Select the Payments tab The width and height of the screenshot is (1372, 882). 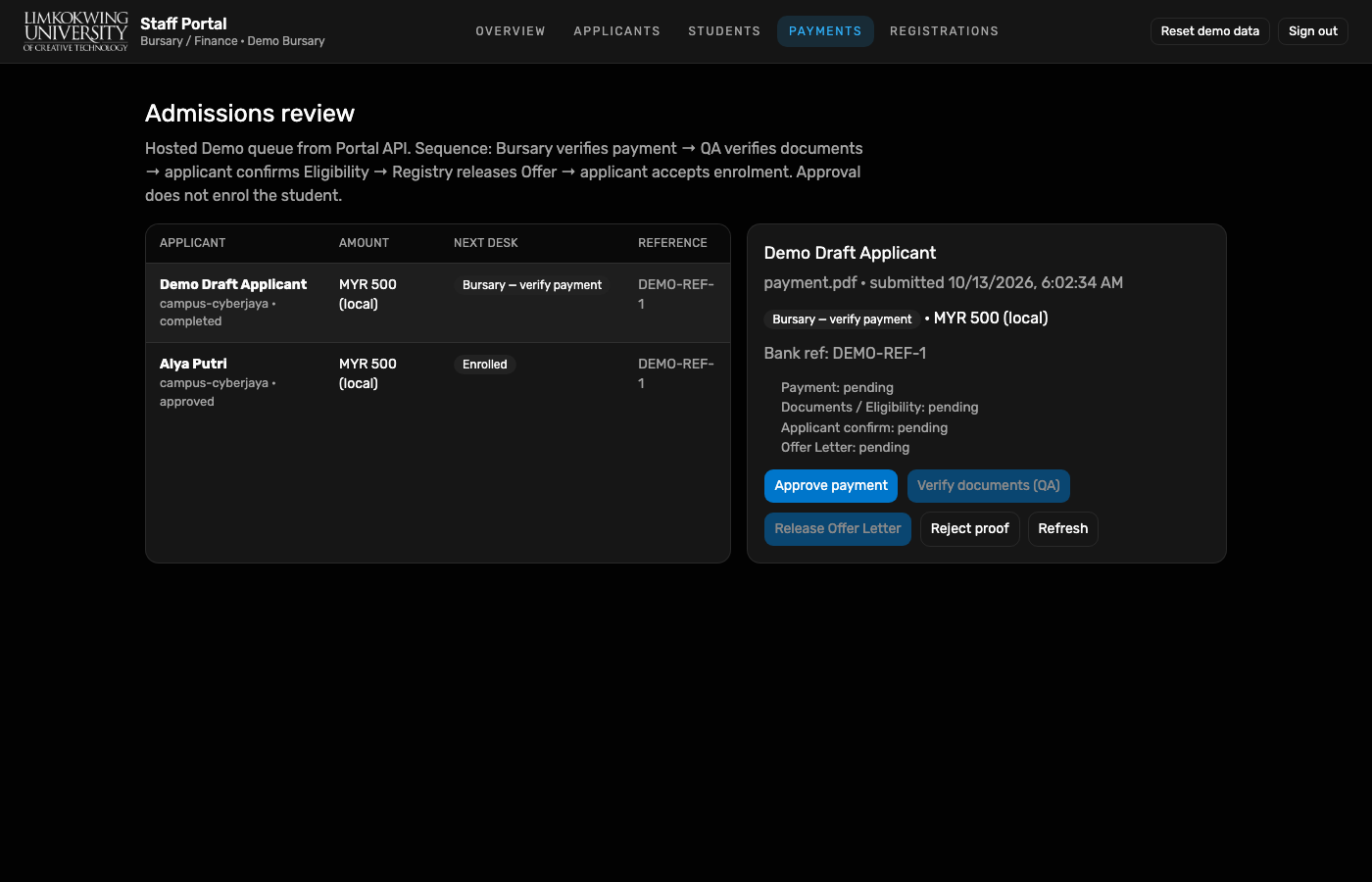(x=825, y=31)
